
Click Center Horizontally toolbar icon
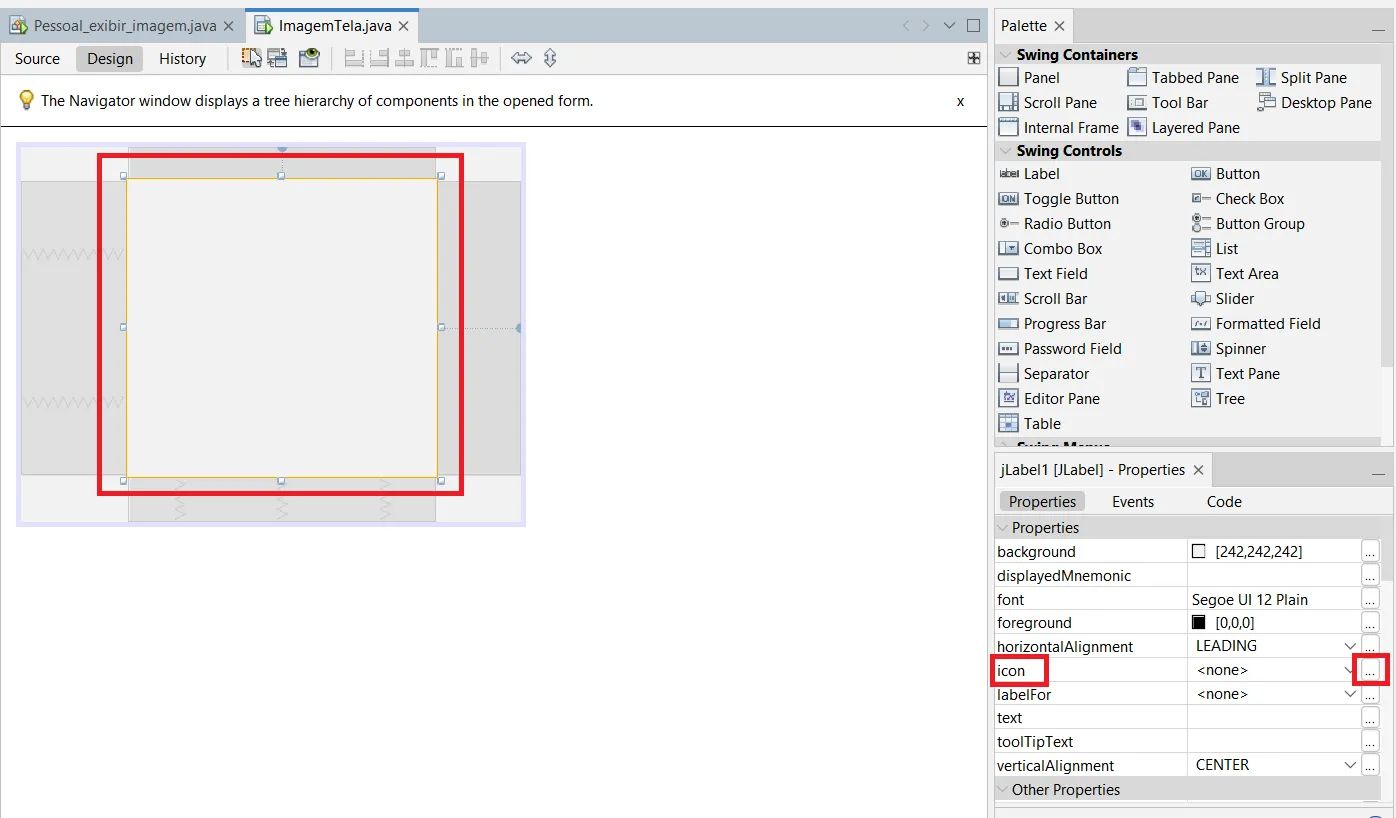pyautogui.click(x=404, y=58)
